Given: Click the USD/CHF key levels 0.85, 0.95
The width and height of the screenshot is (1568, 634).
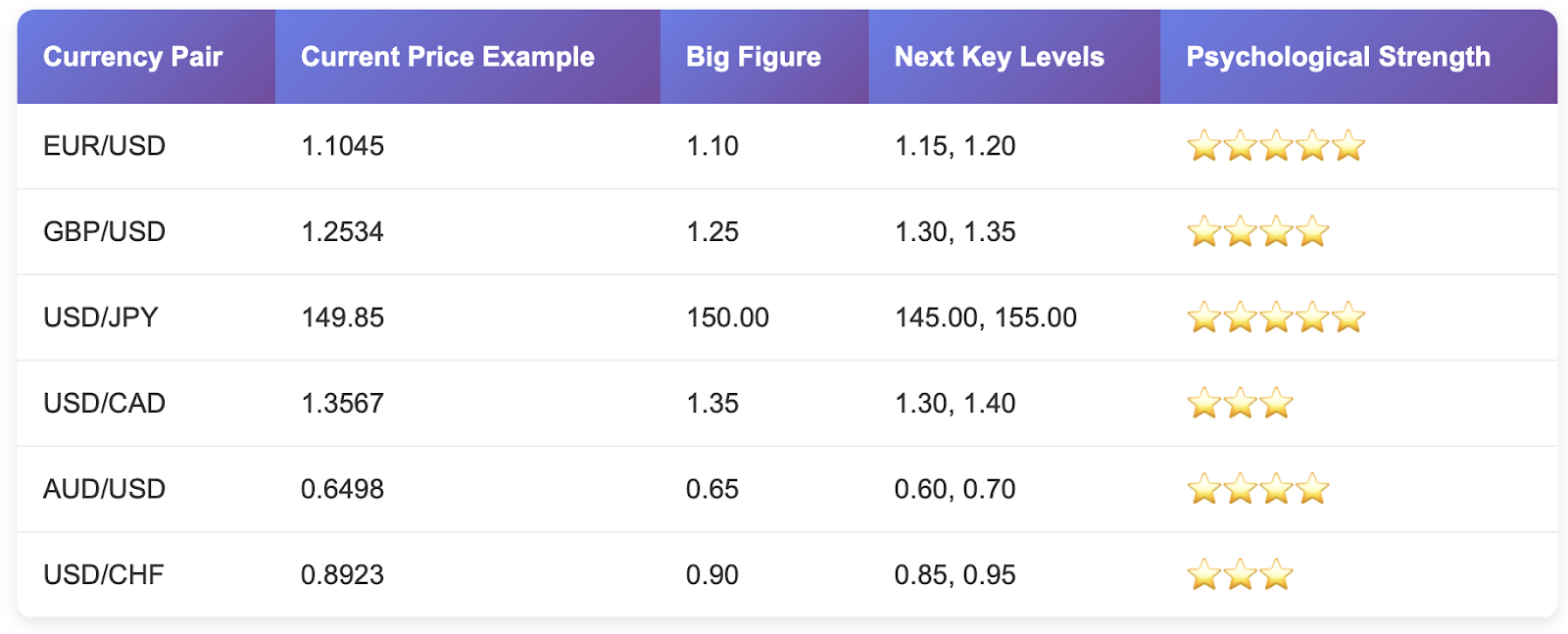Looking at the screenshot, I should tap(955, 574).
